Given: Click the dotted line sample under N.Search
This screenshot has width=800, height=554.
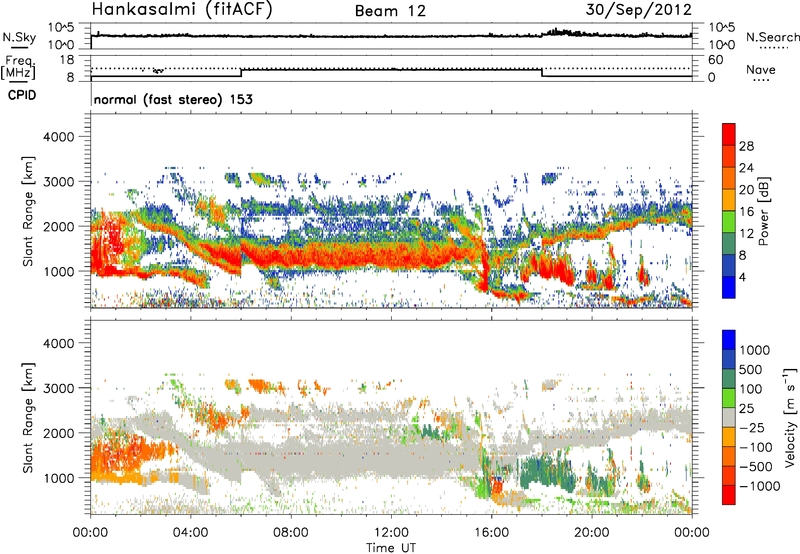Looking at the screenshot, I should click(x=773, y=48).
